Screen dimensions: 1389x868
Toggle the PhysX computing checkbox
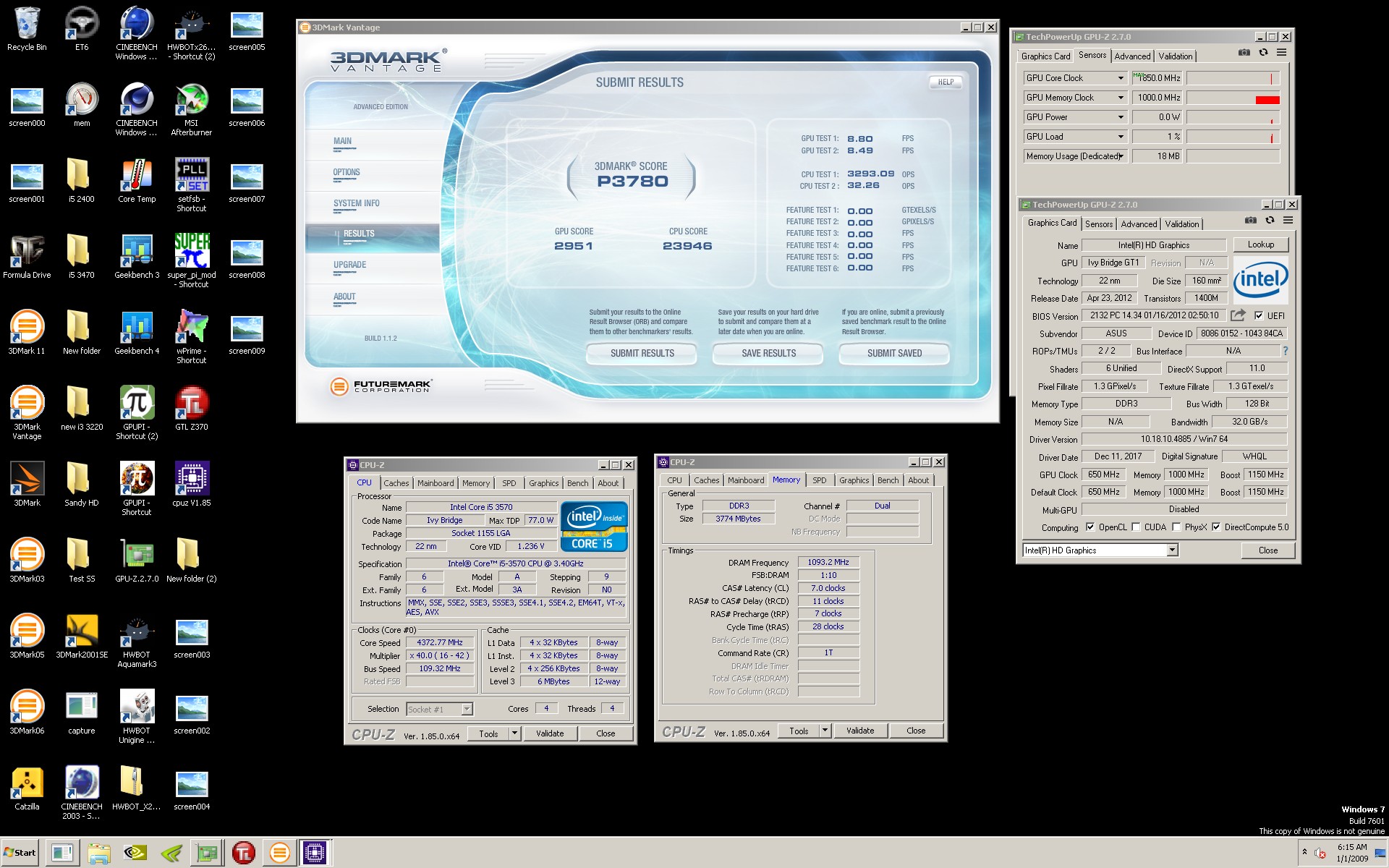1176,527
